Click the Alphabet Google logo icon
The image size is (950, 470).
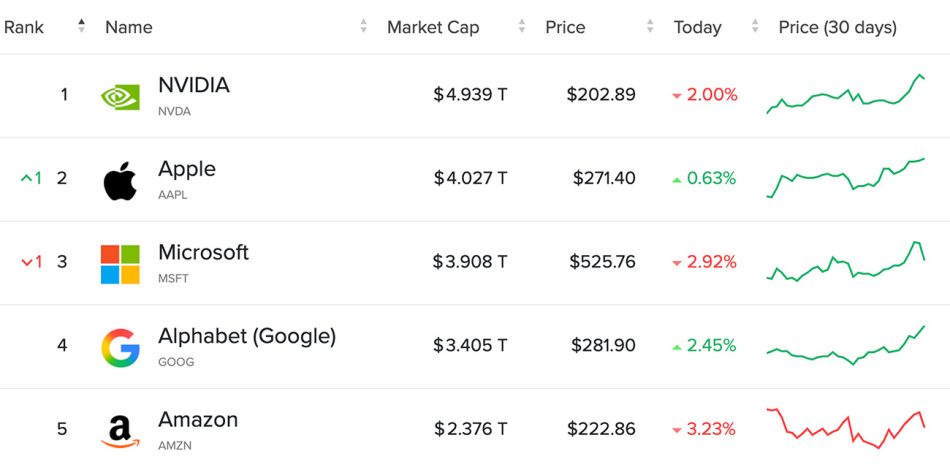click(120, 347)
